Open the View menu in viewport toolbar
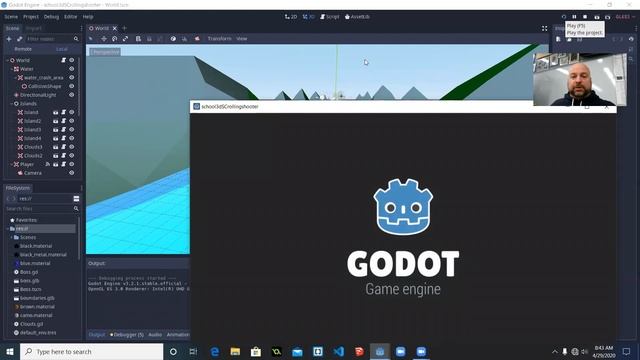The height and width of the screenshot is (360, 640). (x=242, y=39)
